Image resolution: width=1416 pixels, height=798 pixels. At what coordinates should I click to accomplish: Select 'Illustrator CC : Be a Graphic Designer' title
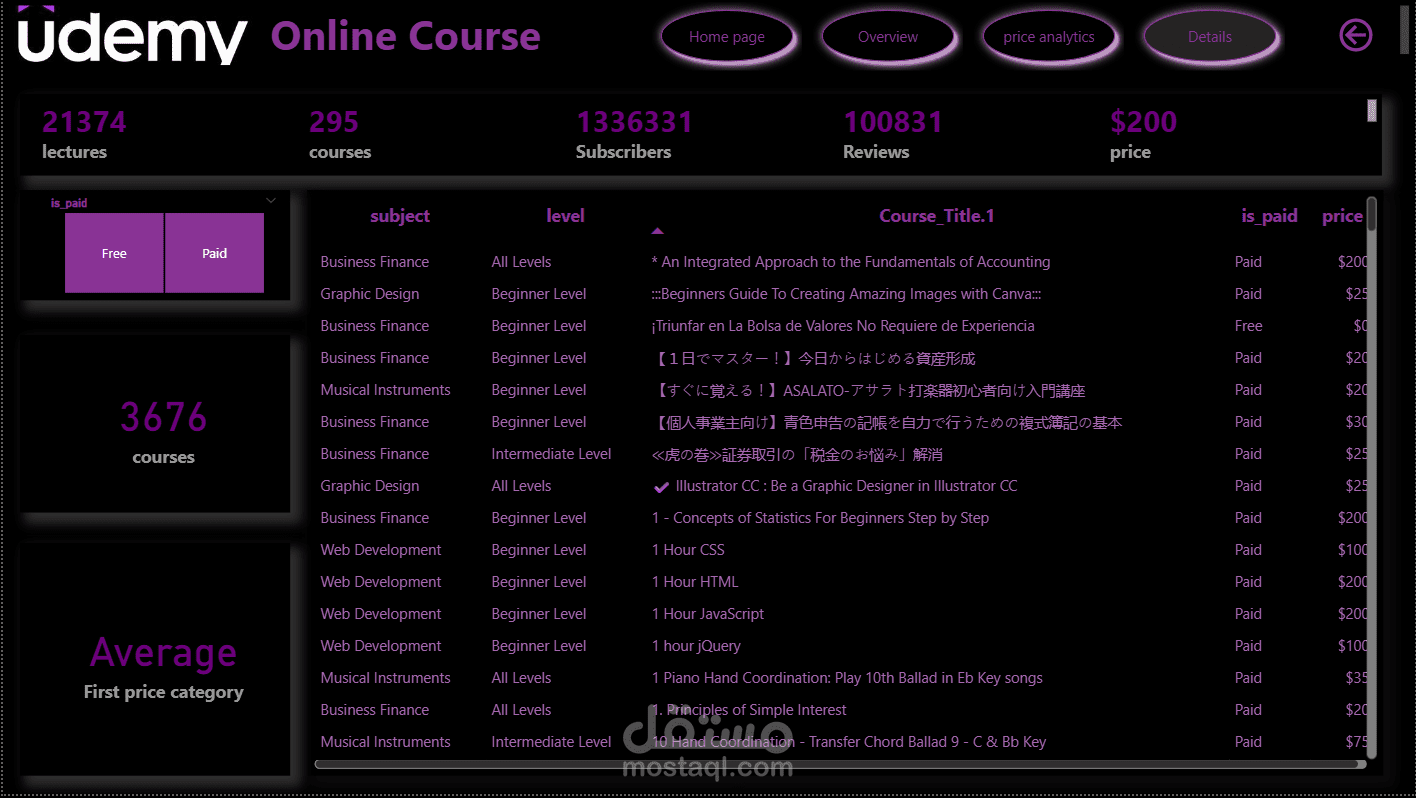coord(846,486)
